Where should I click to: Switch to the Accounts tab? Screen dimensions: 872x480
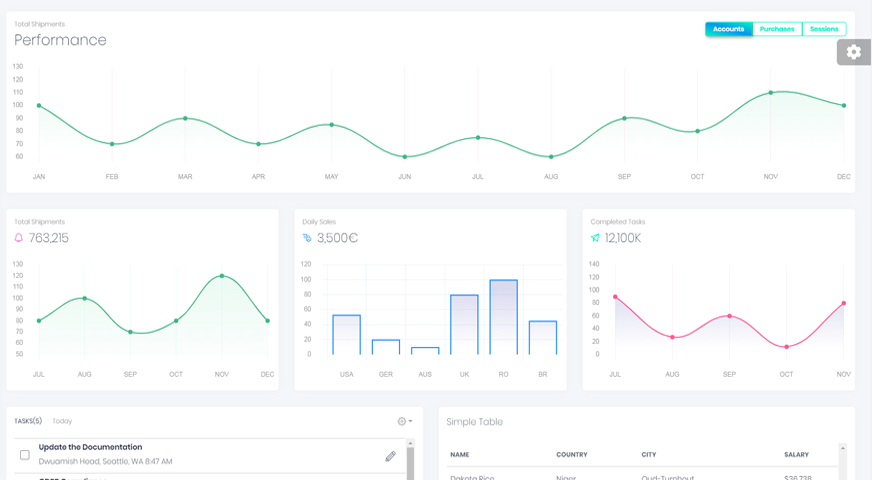728,29
